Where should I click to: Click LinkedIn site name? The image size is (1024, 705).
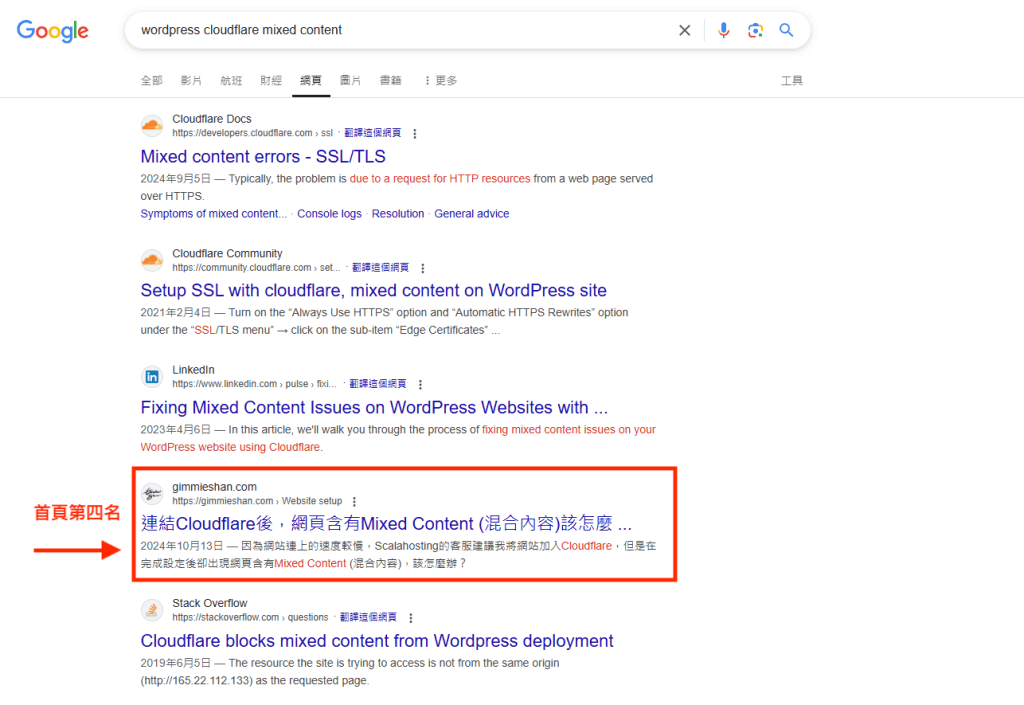click(193, 369)
